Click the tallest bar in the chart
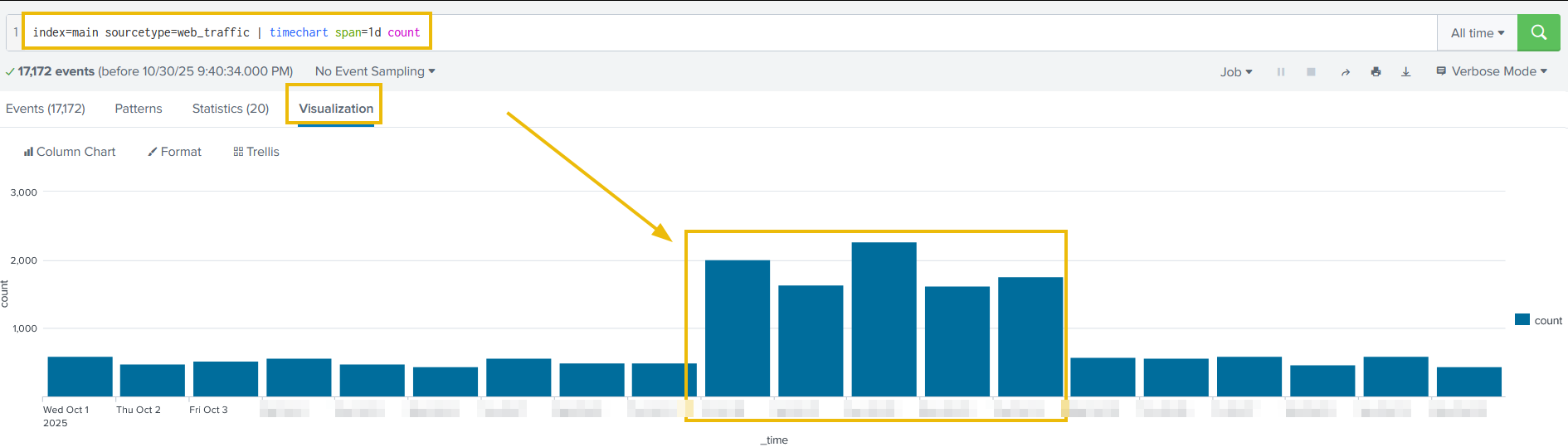This screenshot has height=447, width=1568. pyautogui.click(x=884, y=319)
